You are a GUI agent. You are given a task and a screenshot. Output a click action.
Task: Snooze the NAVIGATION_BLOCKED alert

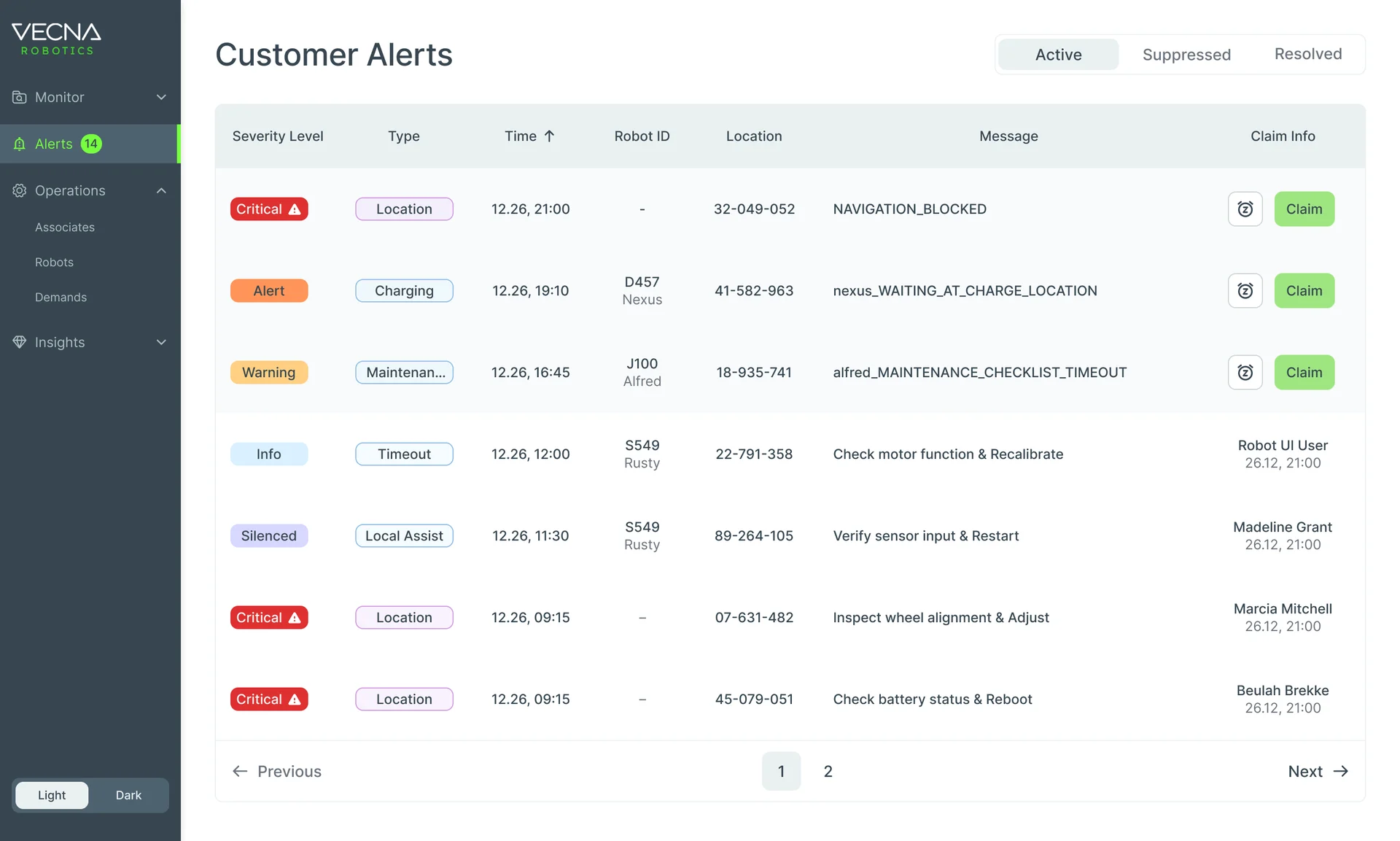(x=1245, y=209)
